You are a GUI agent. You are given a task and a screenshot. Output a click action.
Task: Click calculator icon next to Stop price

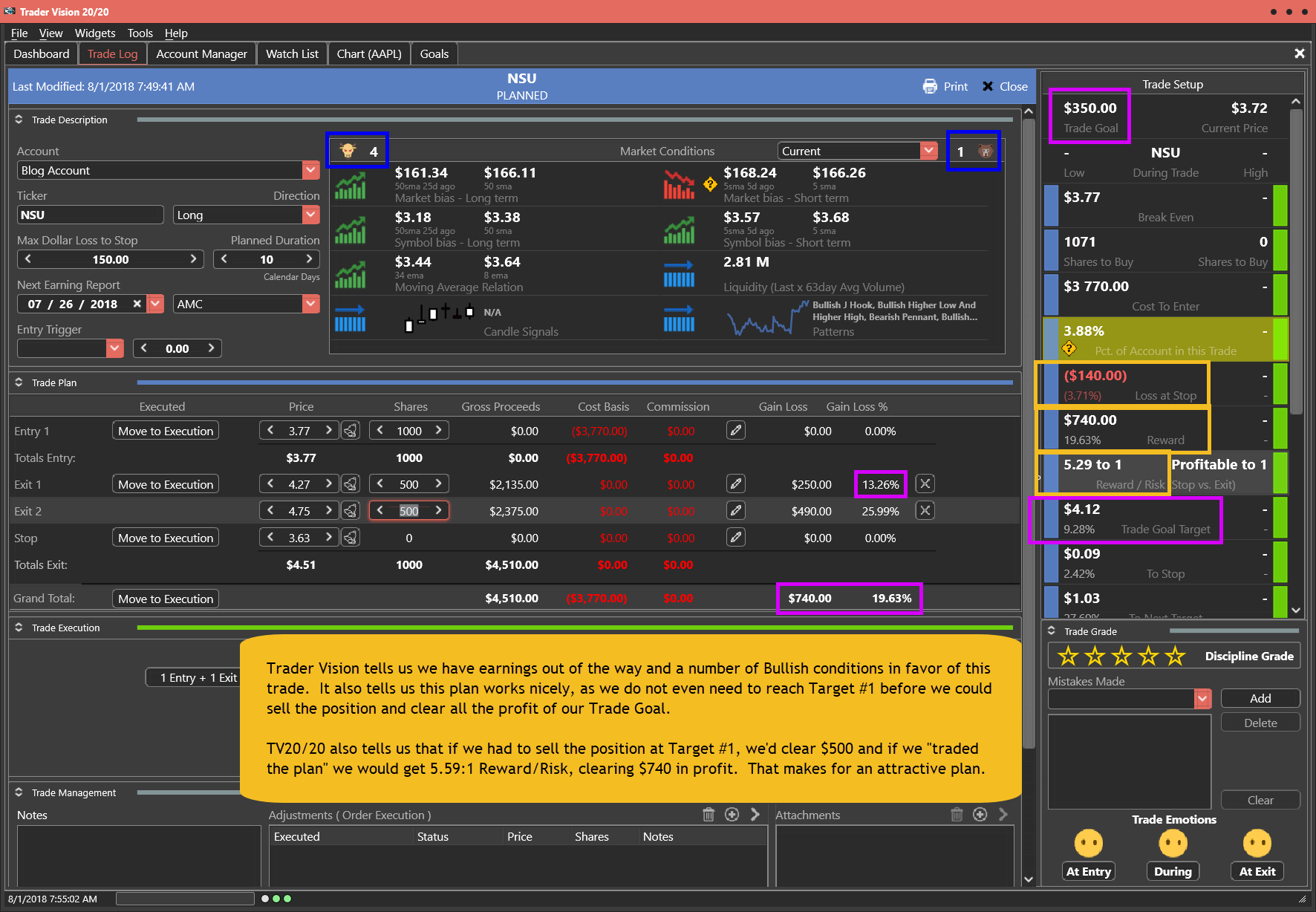351,538
